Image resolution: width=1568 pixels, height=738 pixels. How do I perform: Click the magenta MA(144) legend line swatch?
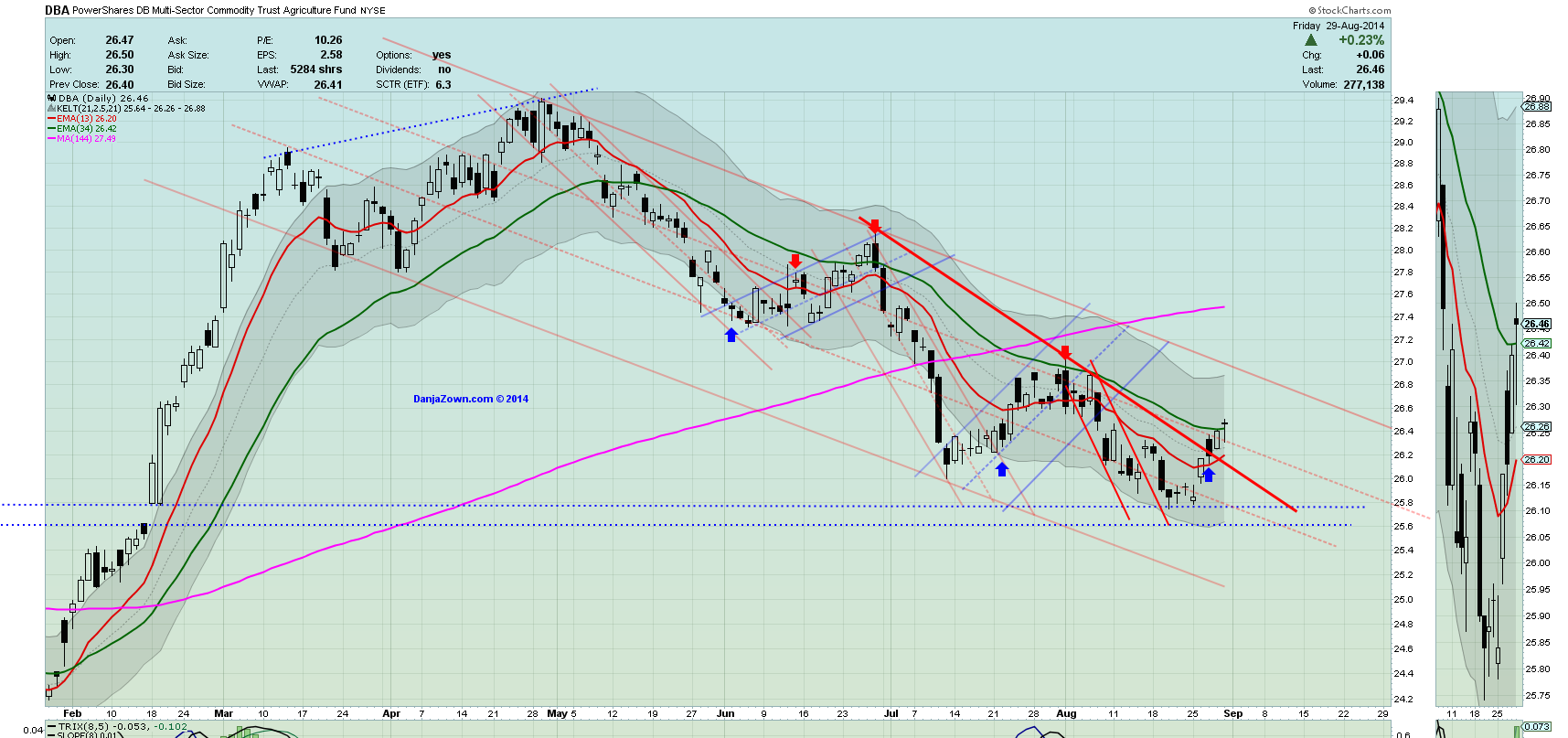click(x=51, y=139)
